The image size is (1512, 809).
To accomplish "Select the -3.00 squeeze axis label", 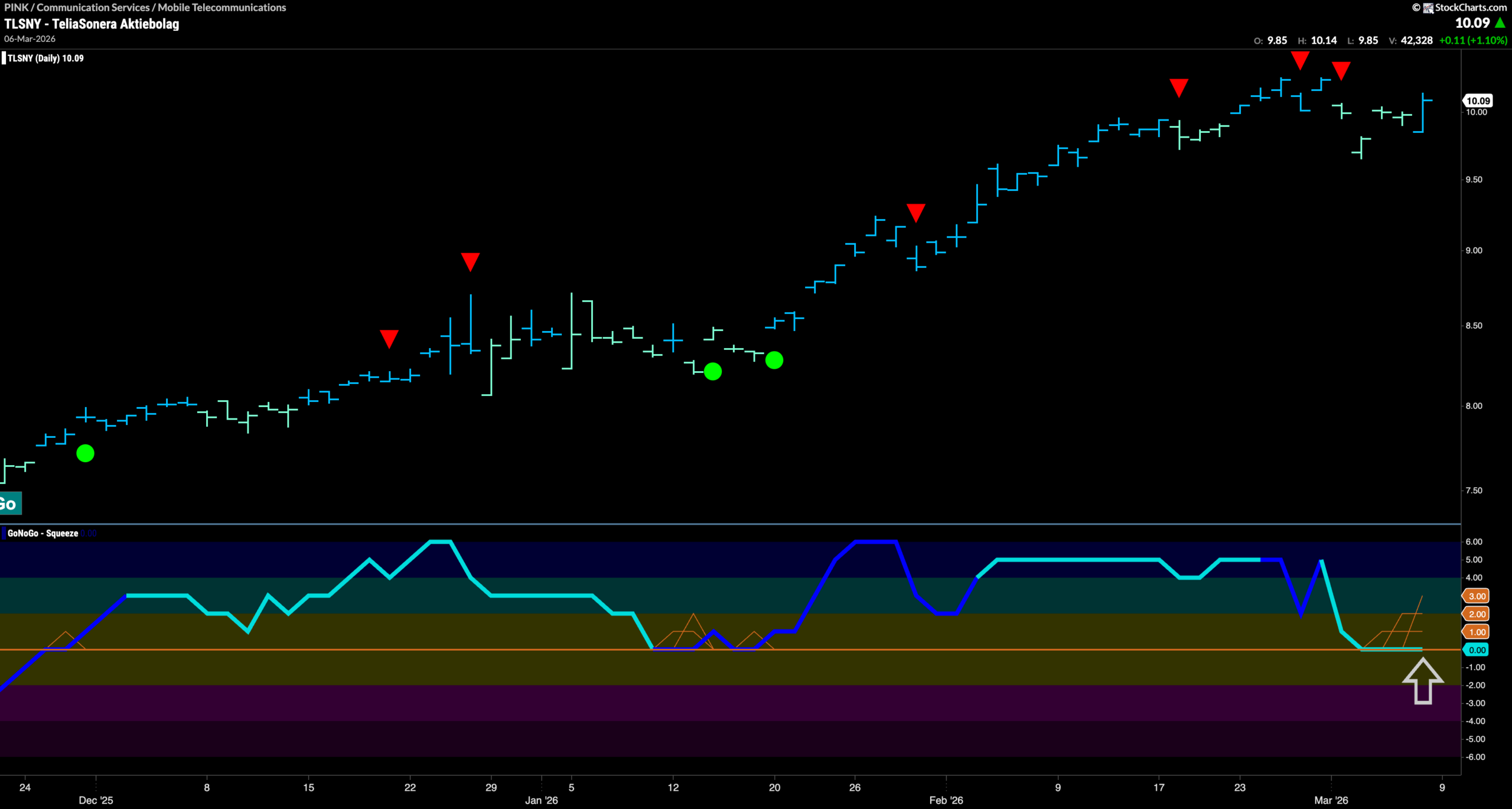I will tap(1475, 703).
